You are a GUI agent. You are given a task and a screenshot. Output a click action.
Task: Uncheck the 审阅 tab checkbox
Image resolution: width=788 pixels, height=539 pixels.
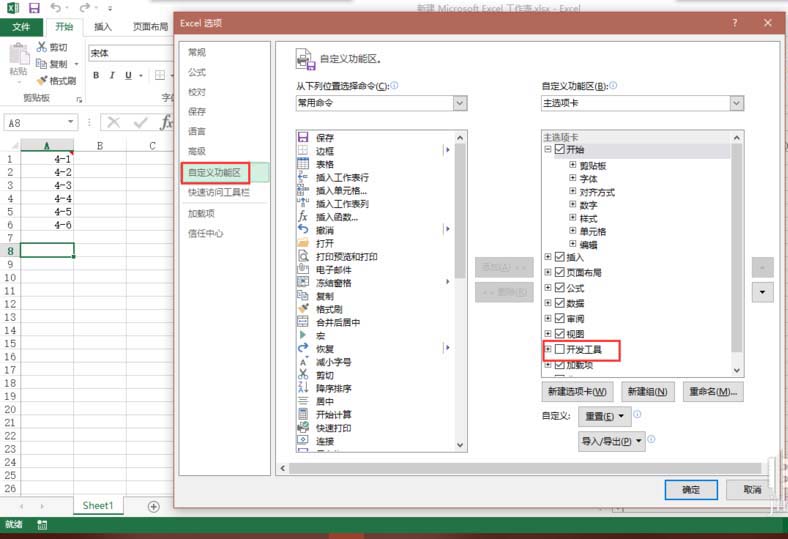click(560, 318)
